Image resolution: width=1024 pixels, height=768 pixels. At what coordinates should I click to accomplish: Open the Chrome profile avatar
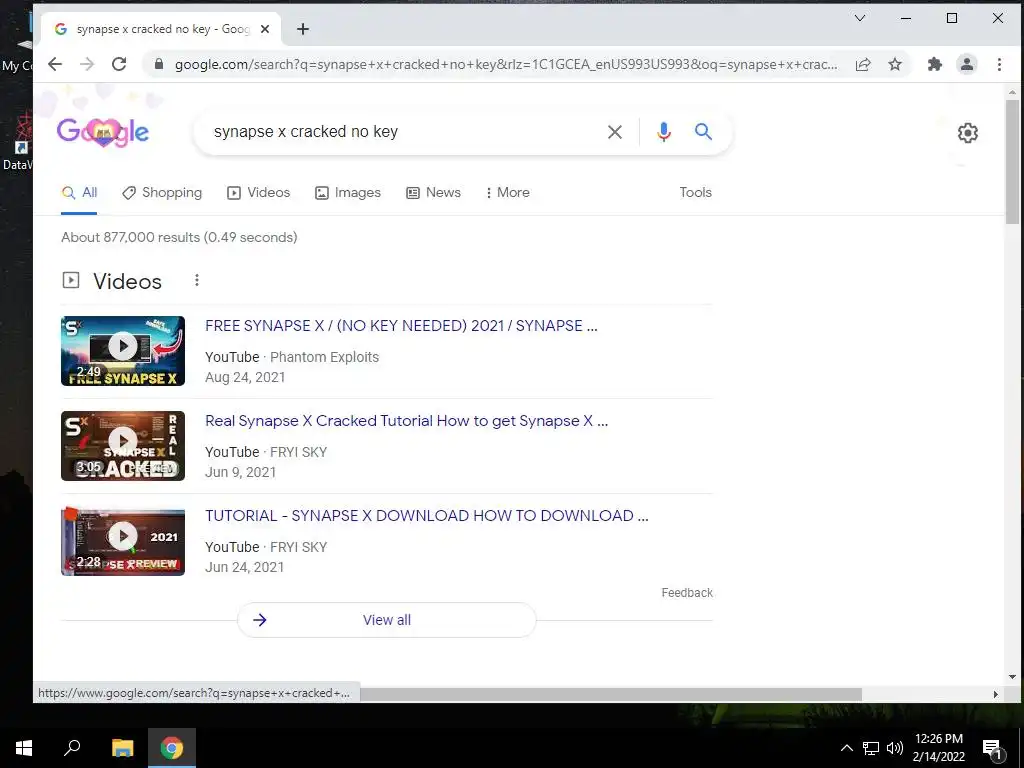click(x=967, y=64)
